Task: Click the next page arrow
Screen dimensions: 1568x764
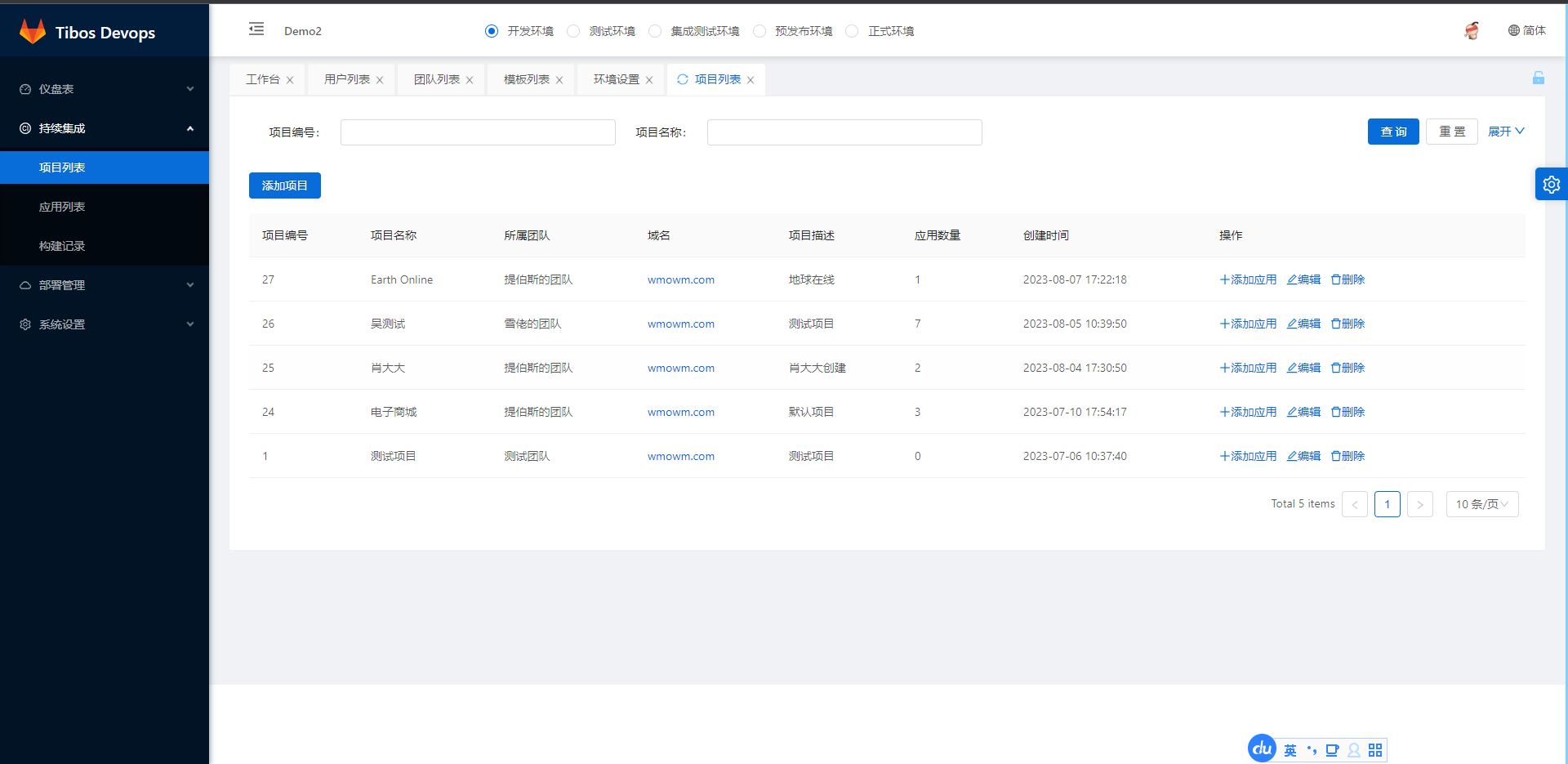Action: (x=1420, y=504)
